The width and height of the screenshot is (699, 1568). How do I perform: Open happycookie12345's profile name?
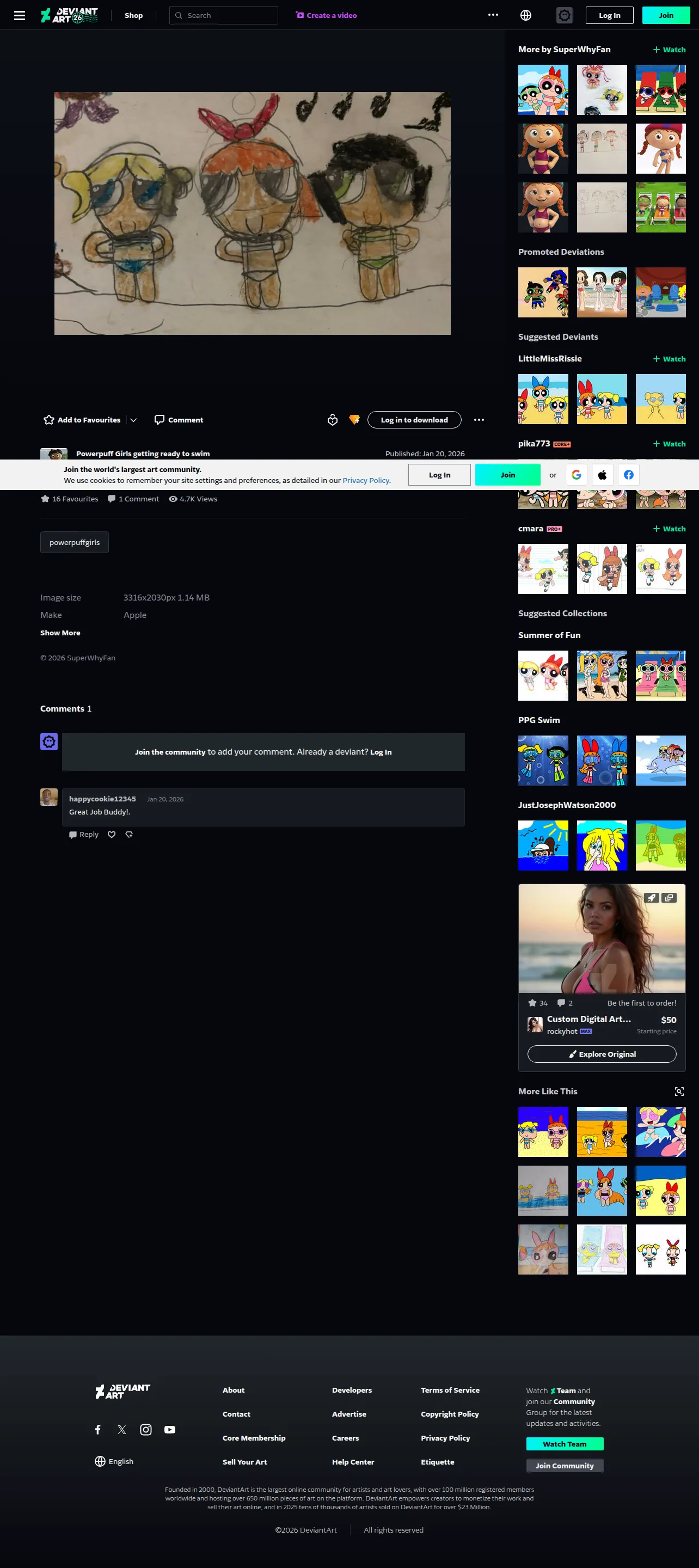click(x=102, y=799)
